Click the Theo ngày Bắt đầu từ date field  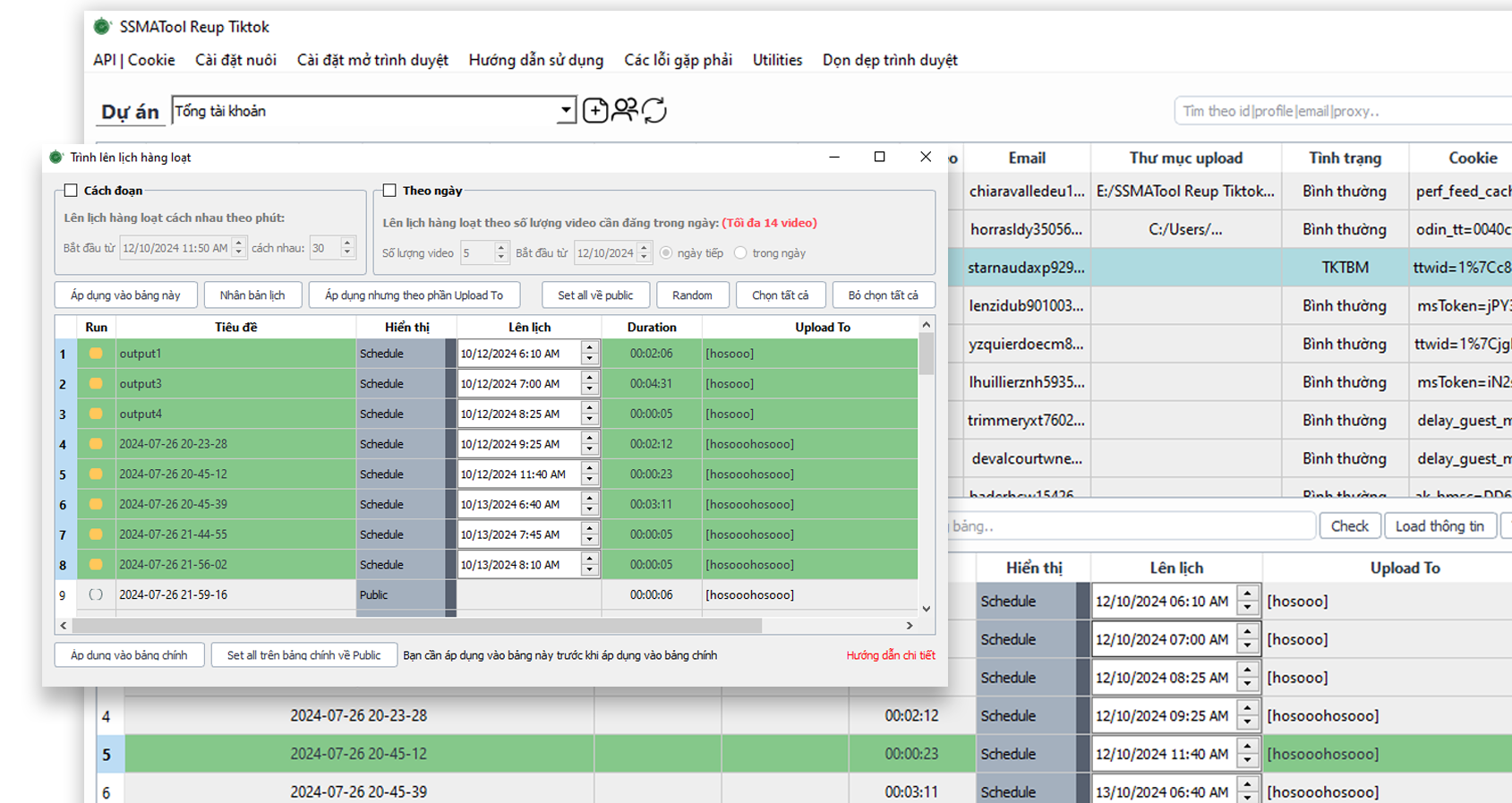tap(606, 253)
